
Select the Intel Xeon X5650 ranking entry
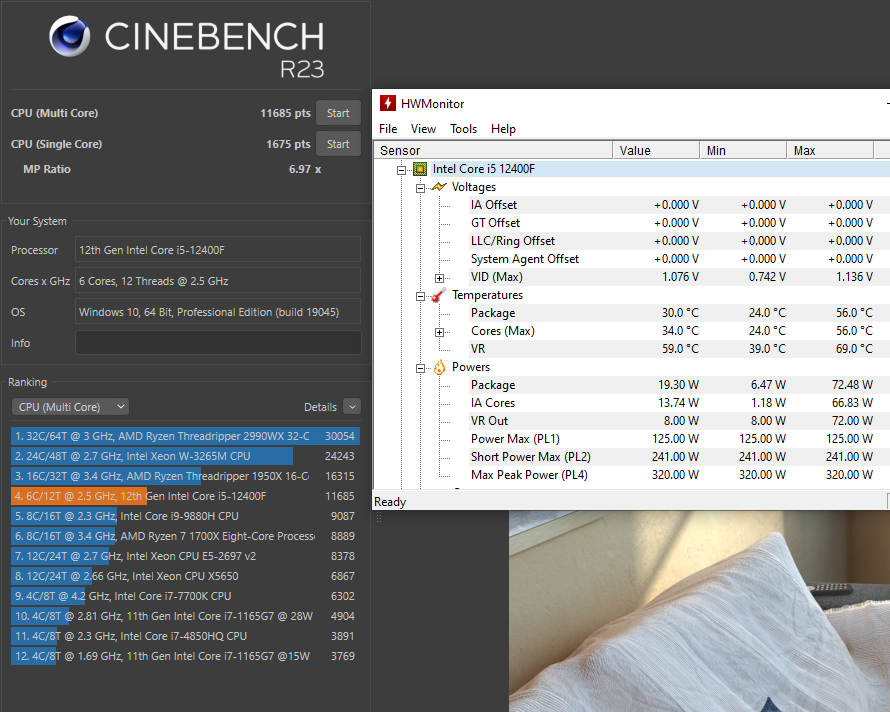coord(185,576)
